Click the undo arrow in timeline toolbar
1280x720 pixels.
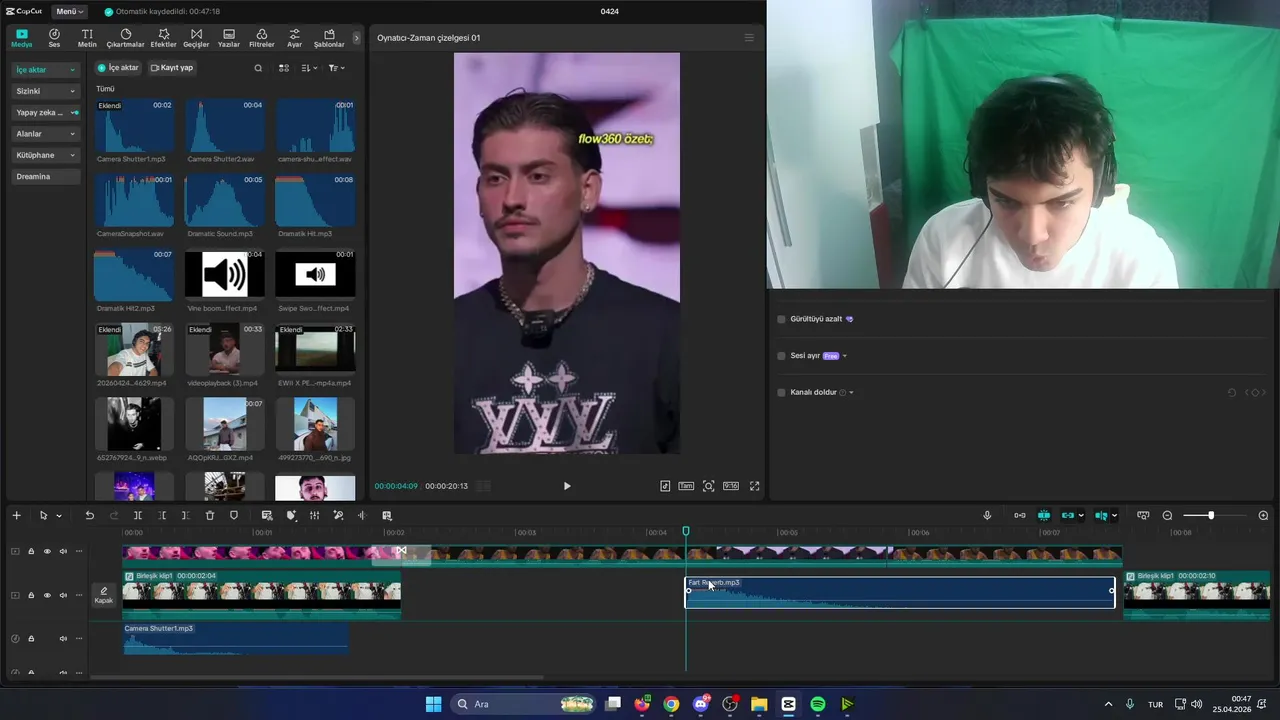[x=89, y=516]
